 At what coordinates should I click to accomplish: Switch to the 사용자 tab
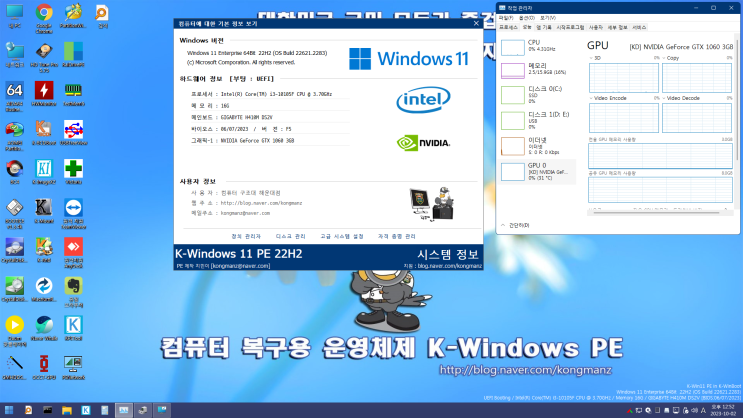click(x=596, y=27)
